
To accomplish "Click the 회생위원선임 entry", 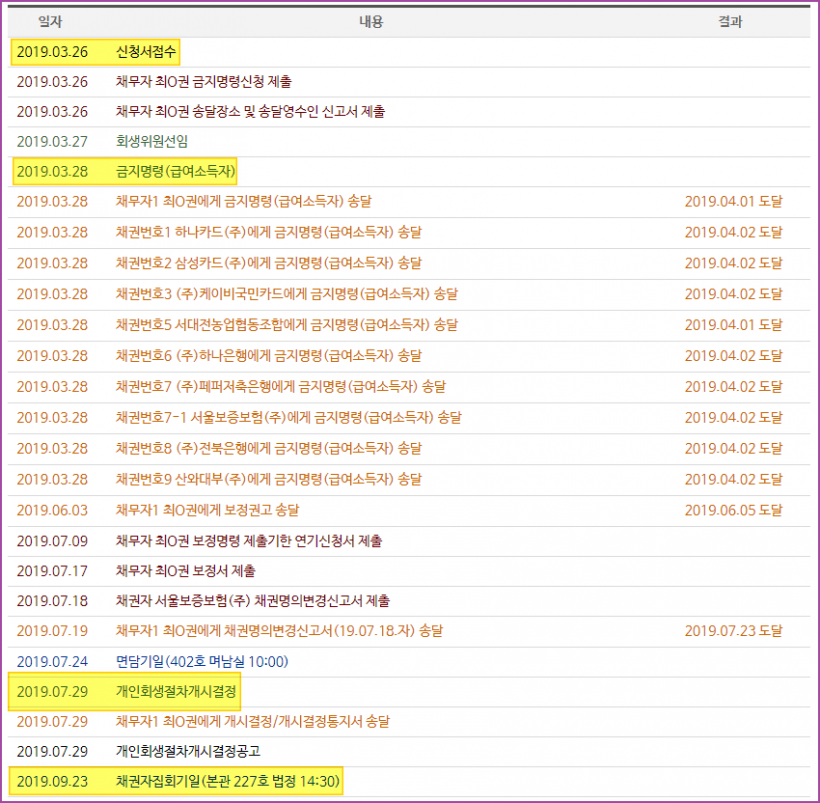I will pyautogui.click(x=152, y=141).
